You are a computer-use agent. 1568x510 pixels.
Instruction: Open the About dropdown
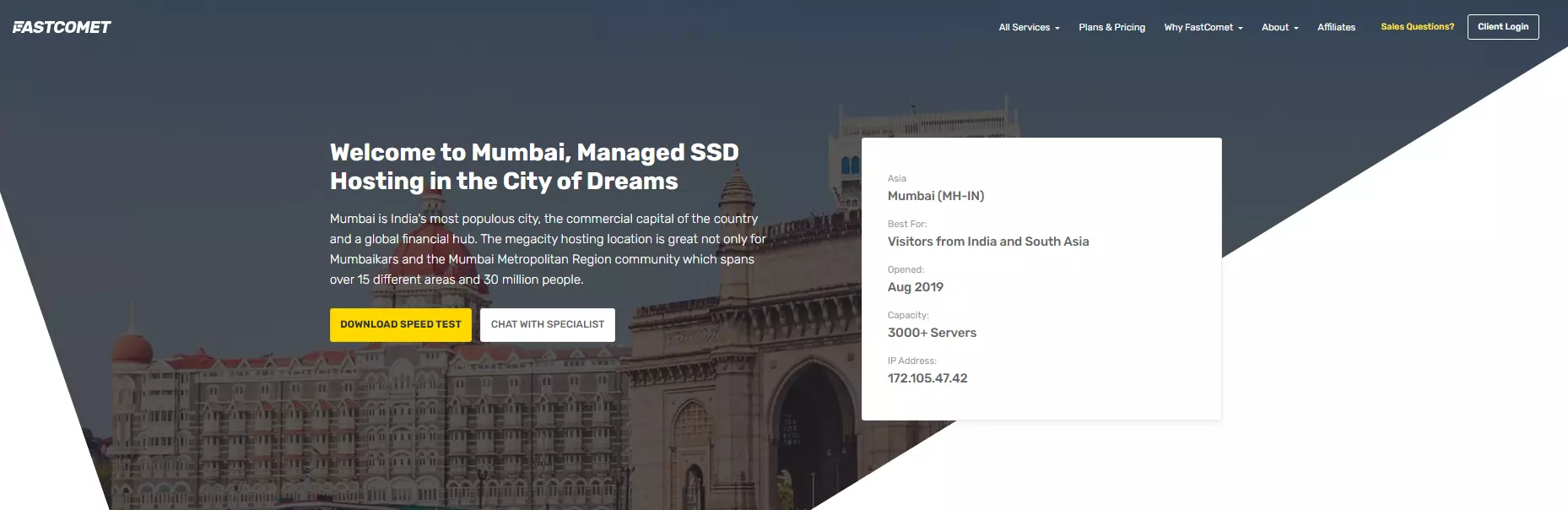click(x=1279, y=27)
